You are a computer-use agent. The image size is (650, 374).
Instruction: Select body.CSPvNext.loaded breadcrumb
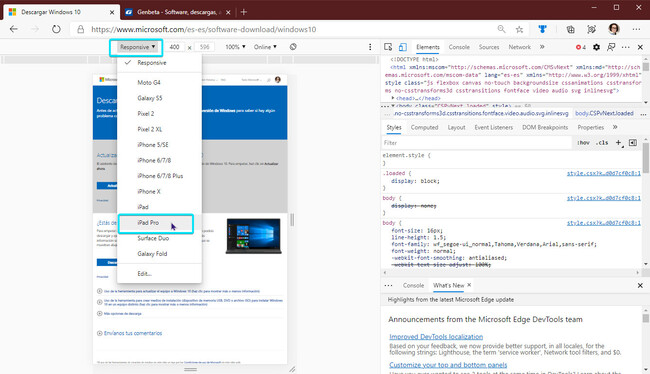(604, 113)
